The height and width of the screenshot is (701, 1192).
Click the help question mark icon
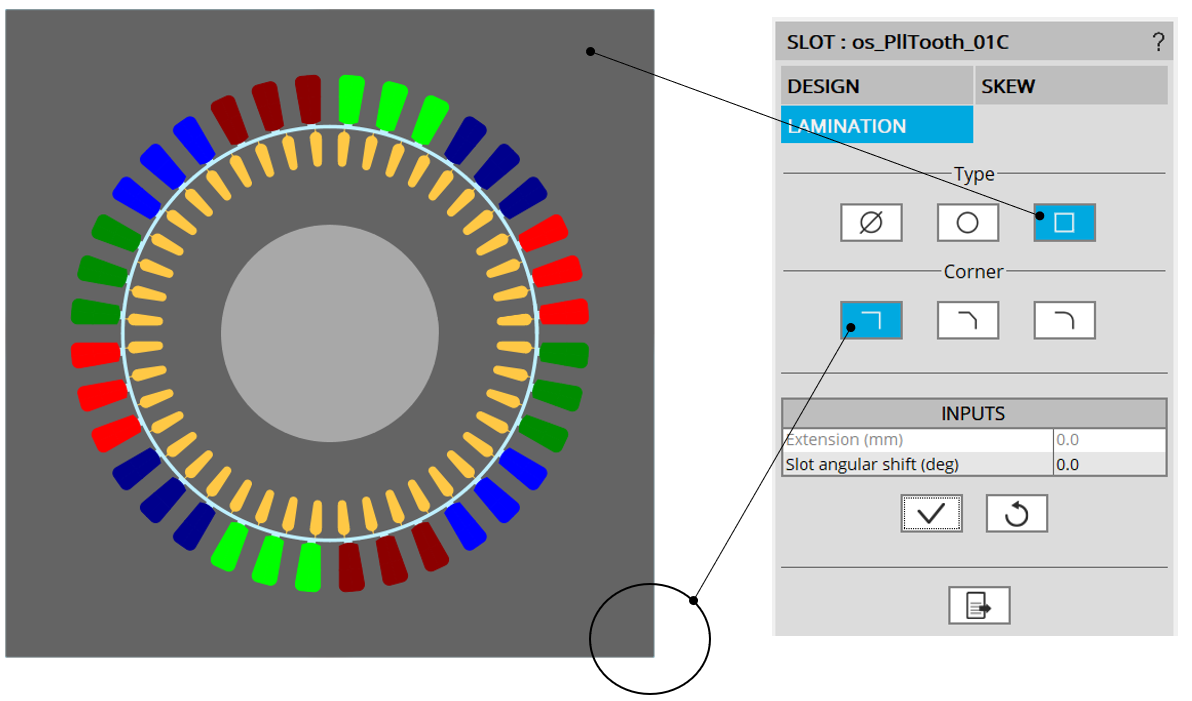pyautogui.click(x=1158, y=42)
